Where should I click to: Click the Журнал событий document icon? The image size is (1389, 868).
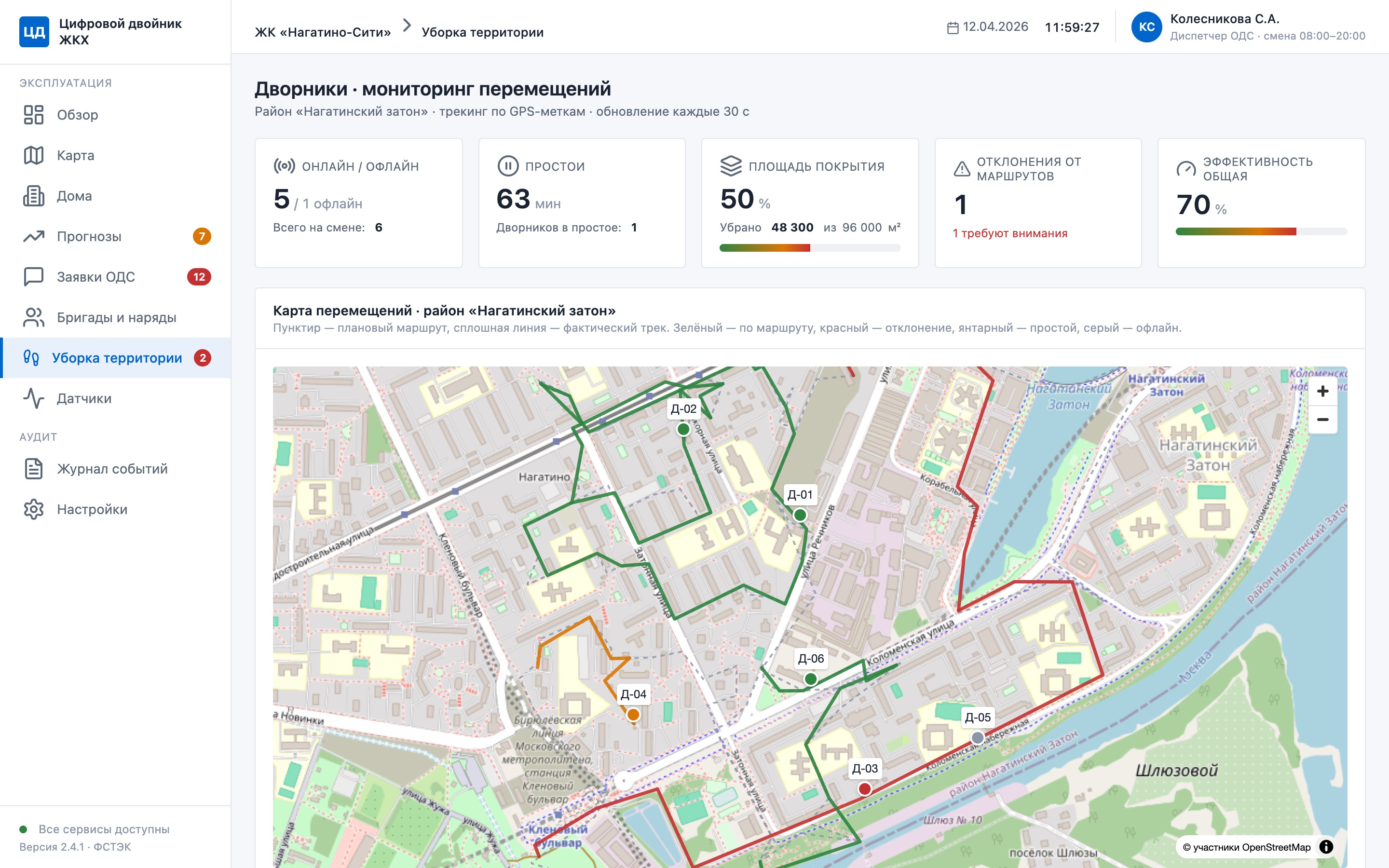pos(34,468)
